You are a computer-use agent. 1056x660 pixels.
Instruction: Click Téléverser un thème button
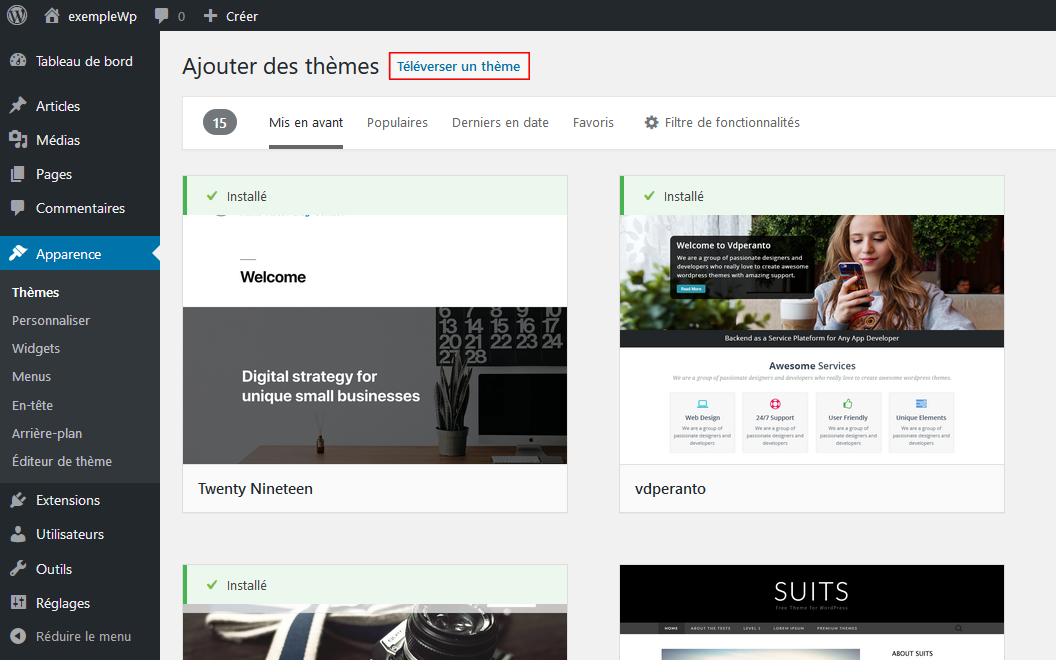click(x=459, y=66)
